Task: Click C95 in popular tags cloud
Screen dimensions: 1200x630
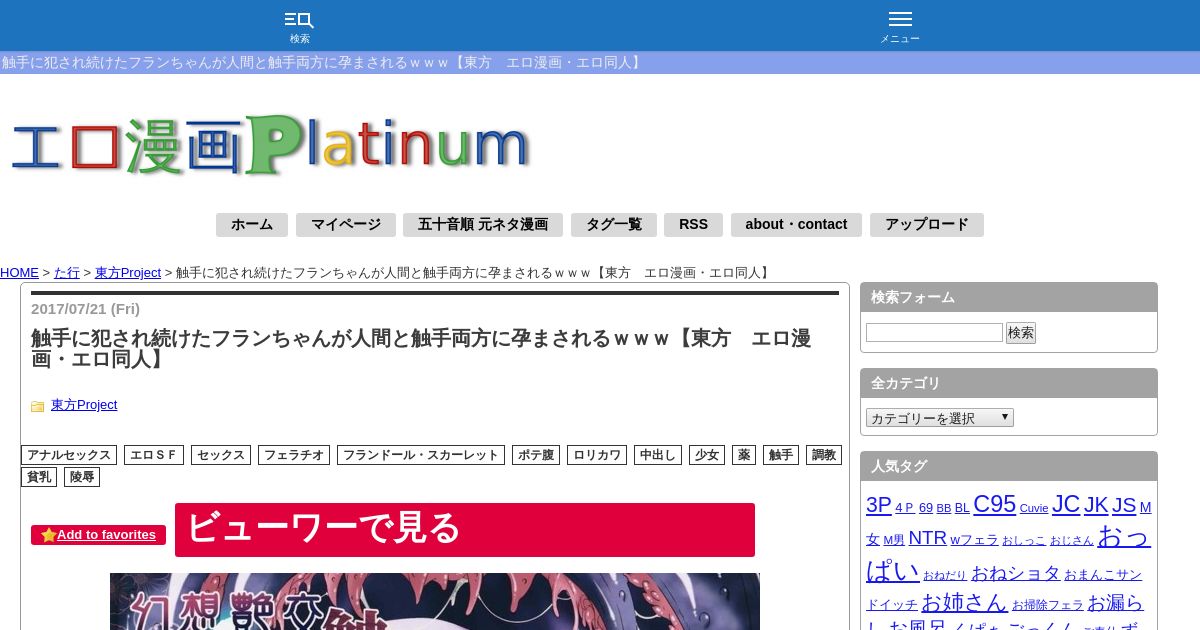Action: [x=994, y=504]
